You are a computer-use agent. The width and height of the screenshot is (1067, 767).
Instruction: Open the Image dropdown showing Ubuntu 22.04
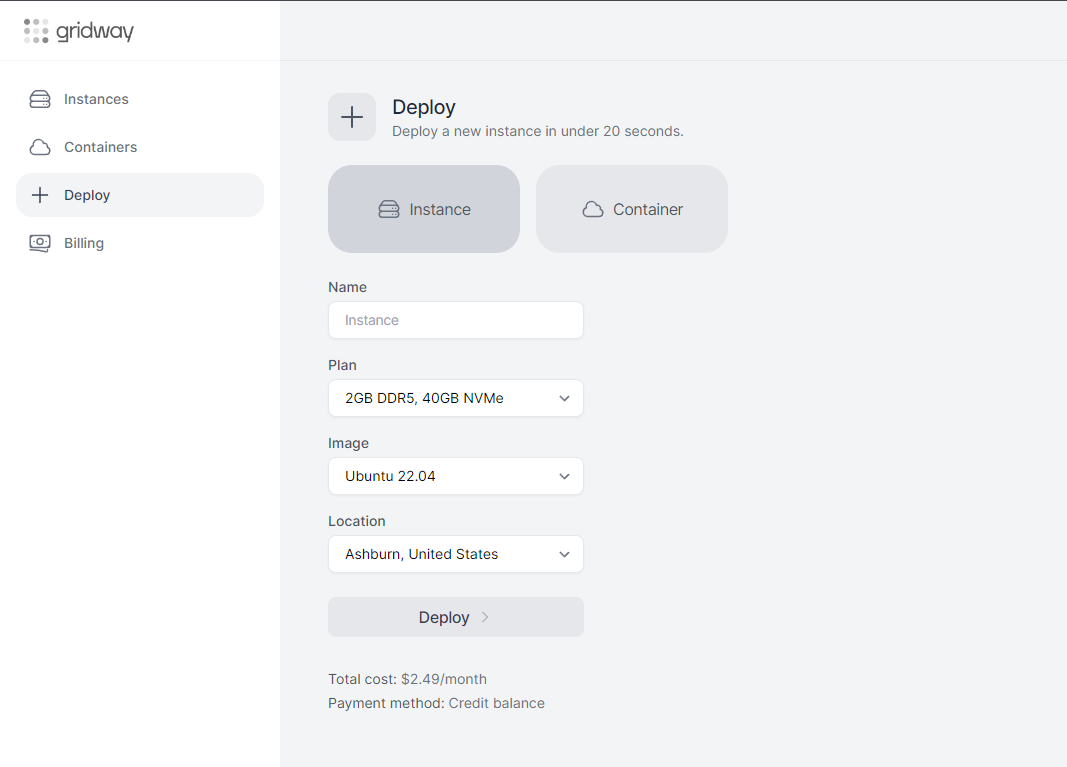pos(455,476)
